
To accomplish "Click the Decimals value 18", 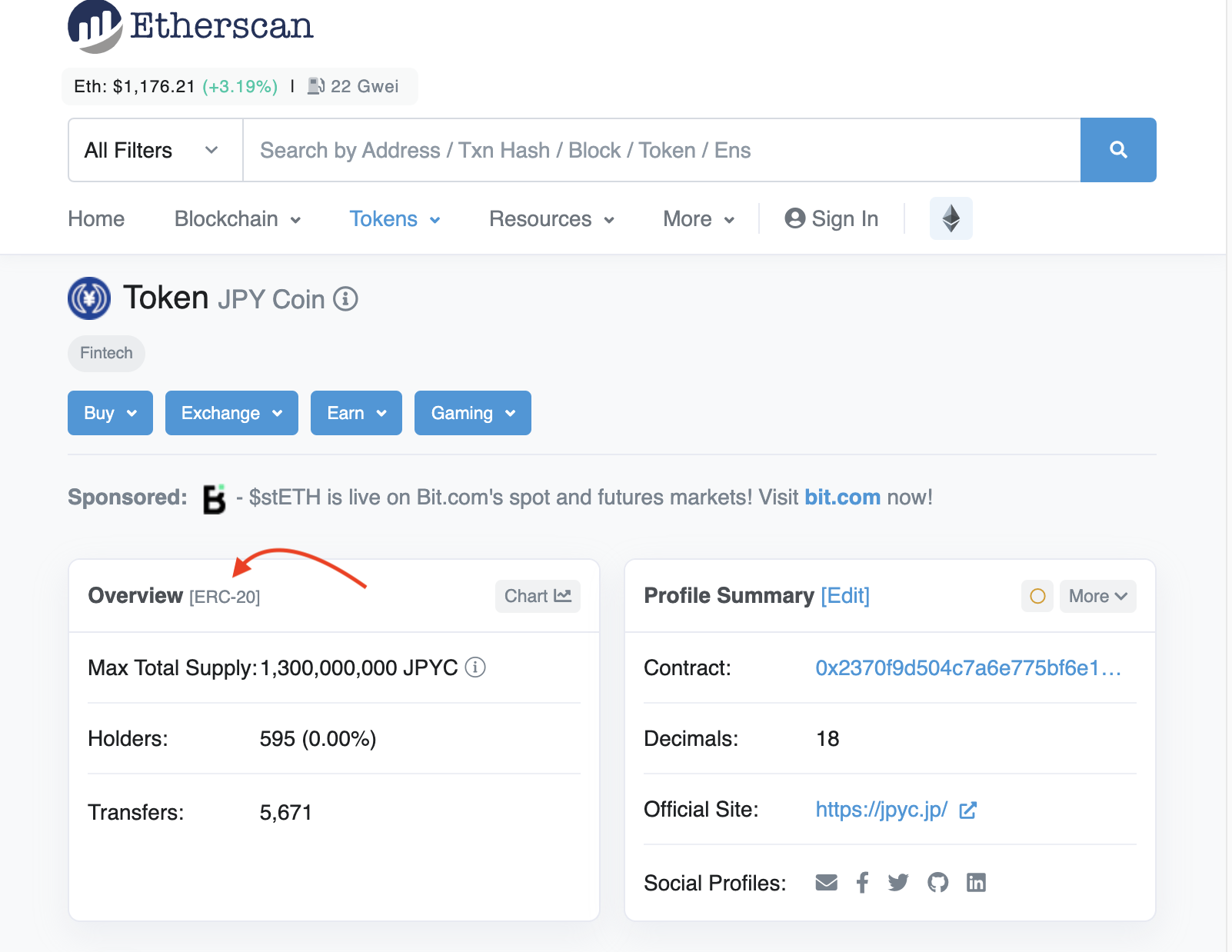I will 827,739.
